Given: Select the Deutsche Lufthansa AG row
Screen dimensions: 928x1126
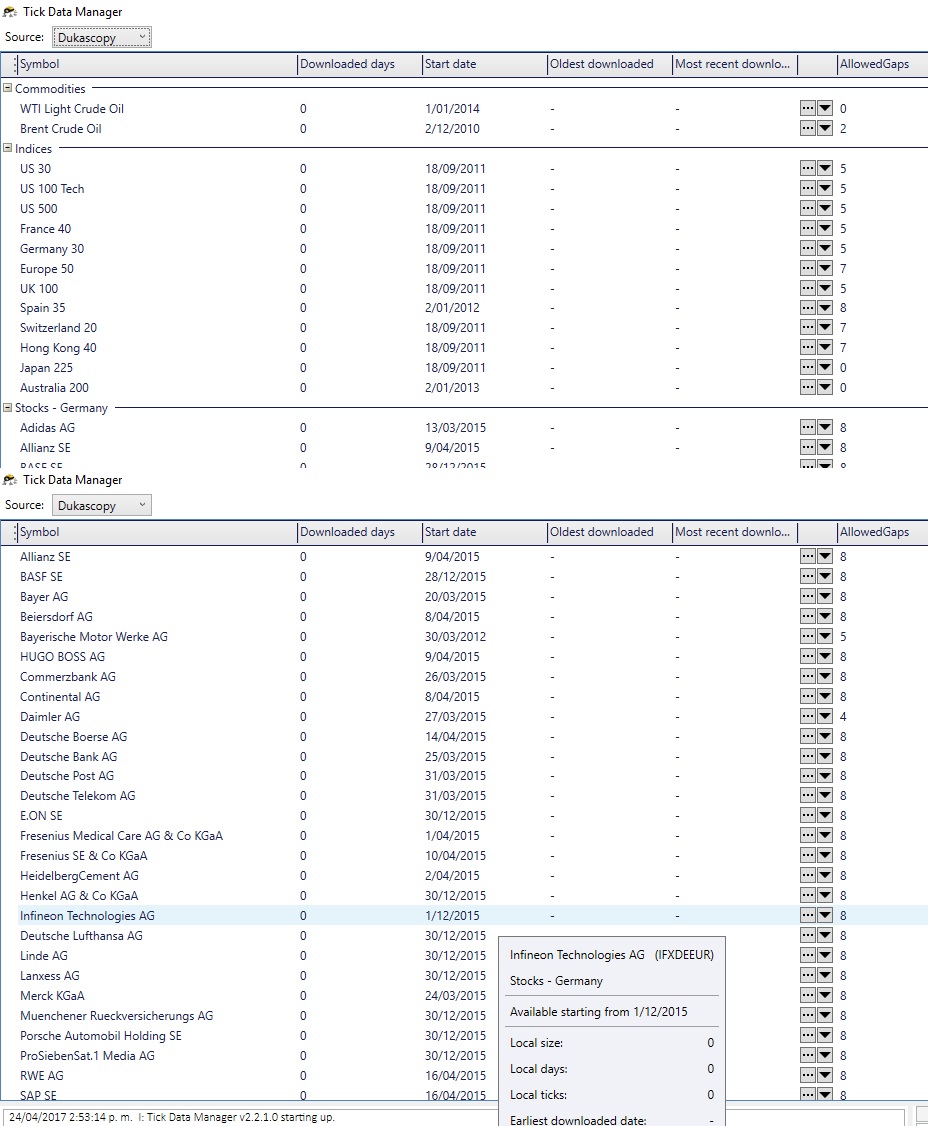Looking at the screenshot, I should click(81, 936).
